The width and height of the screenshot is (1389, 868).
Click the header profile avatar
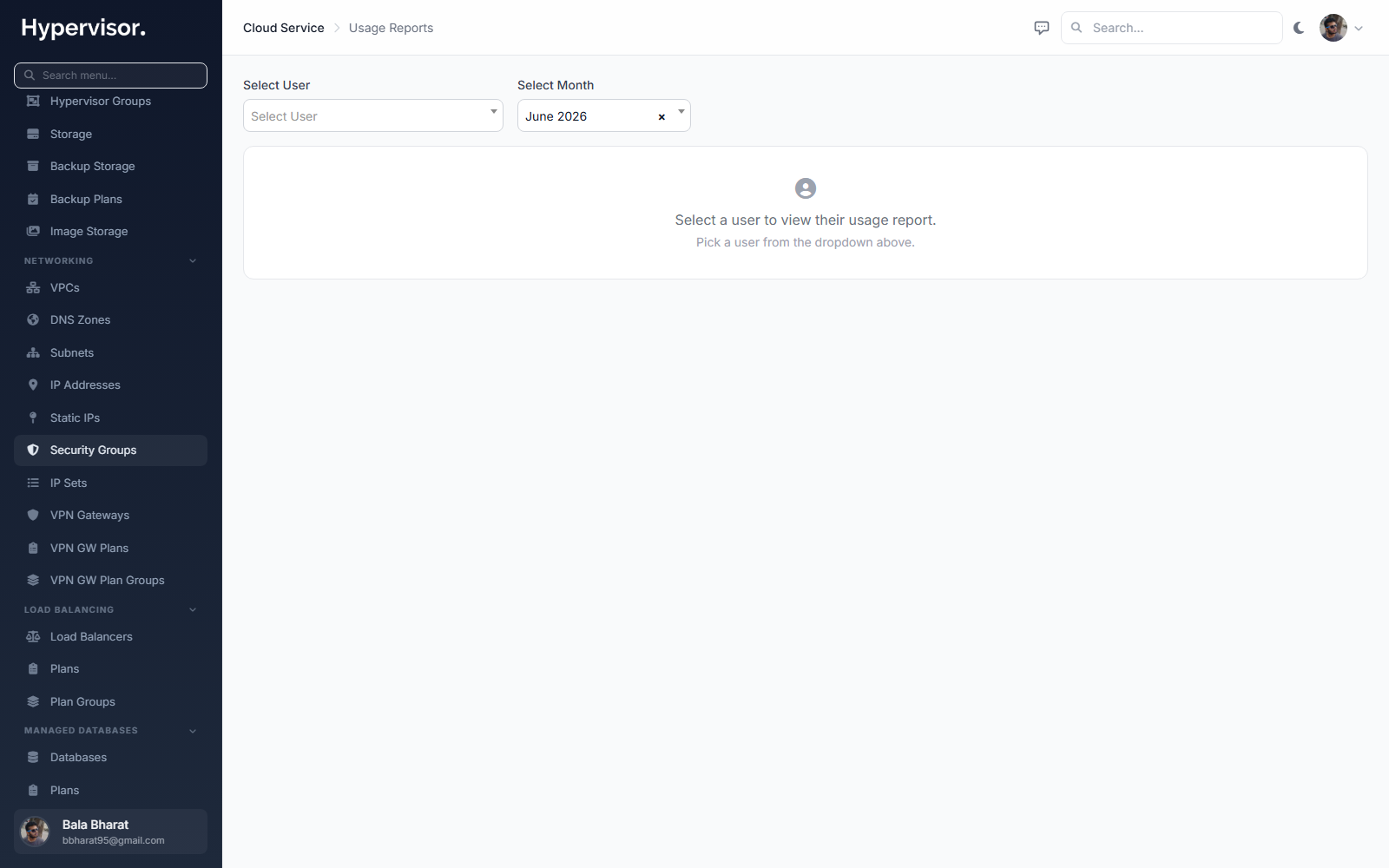(1333, 28)
